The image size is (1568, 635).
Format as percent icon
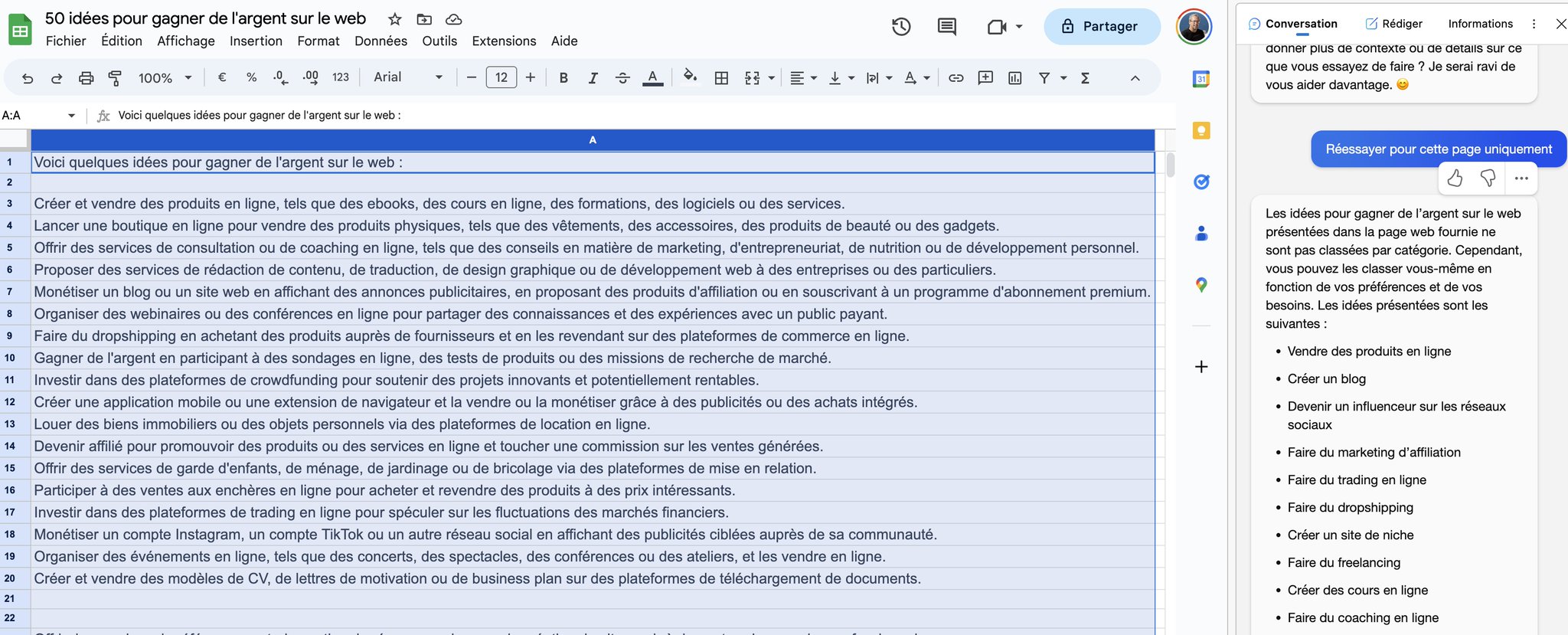(251, 77)
